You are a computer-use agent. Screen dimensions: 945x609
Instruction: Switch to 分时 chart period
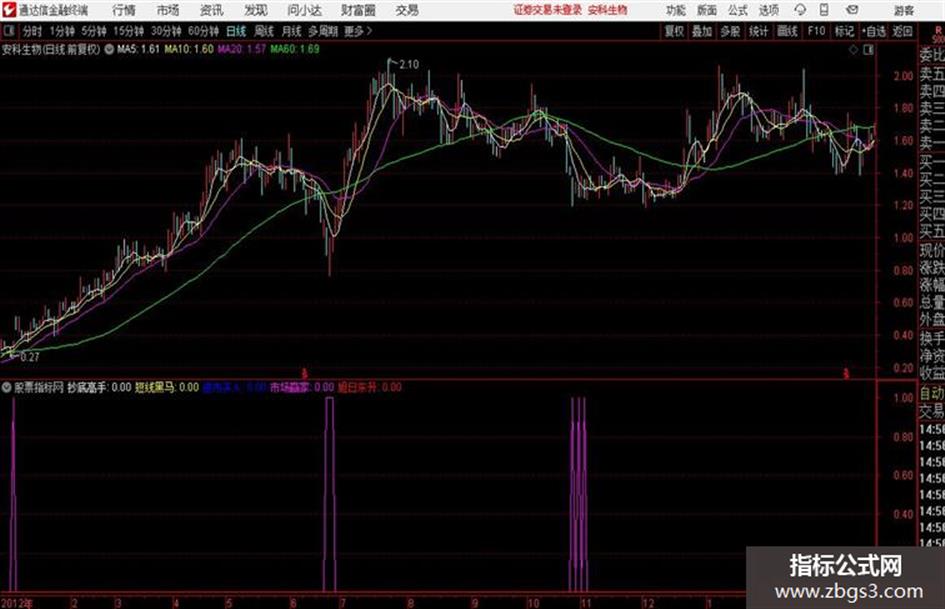33,31
